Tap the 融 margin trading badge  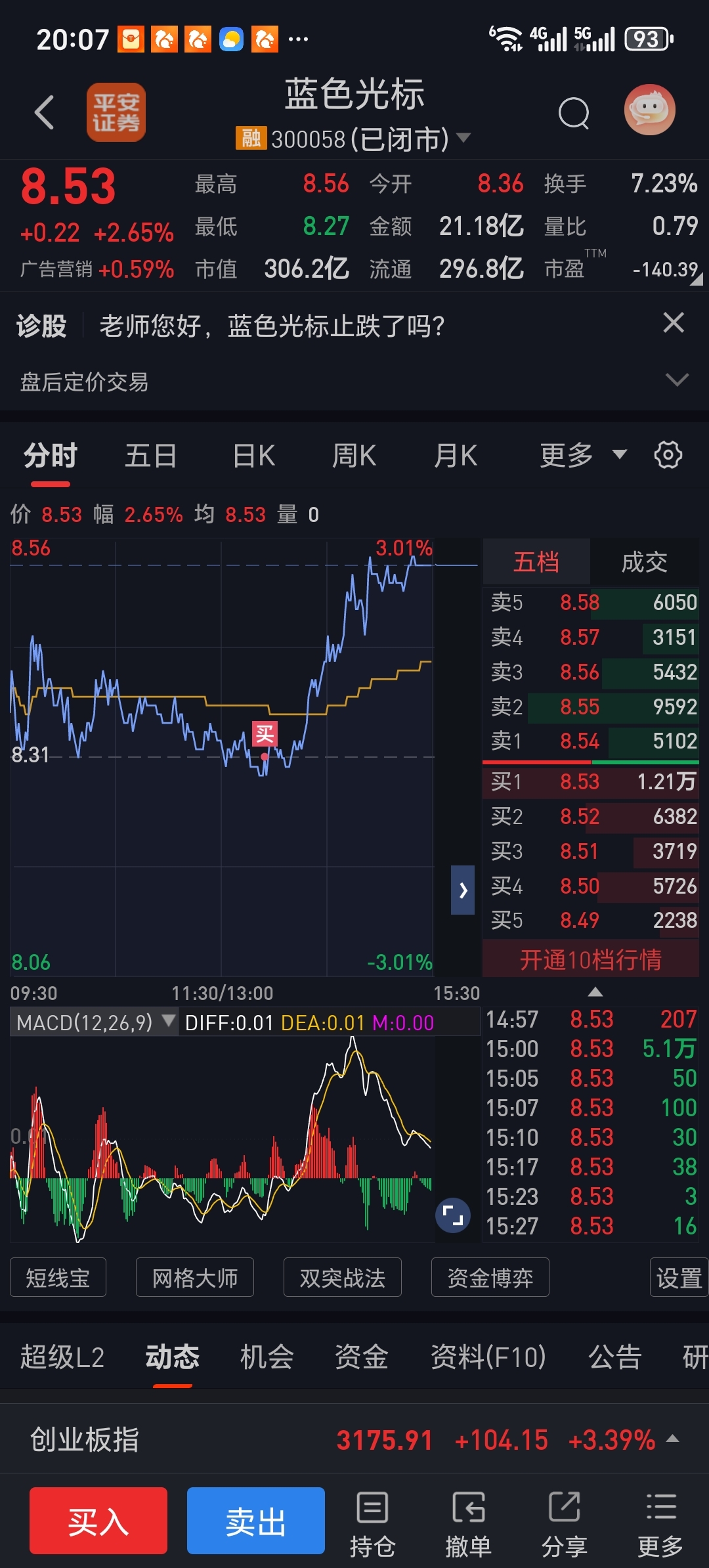251,139
